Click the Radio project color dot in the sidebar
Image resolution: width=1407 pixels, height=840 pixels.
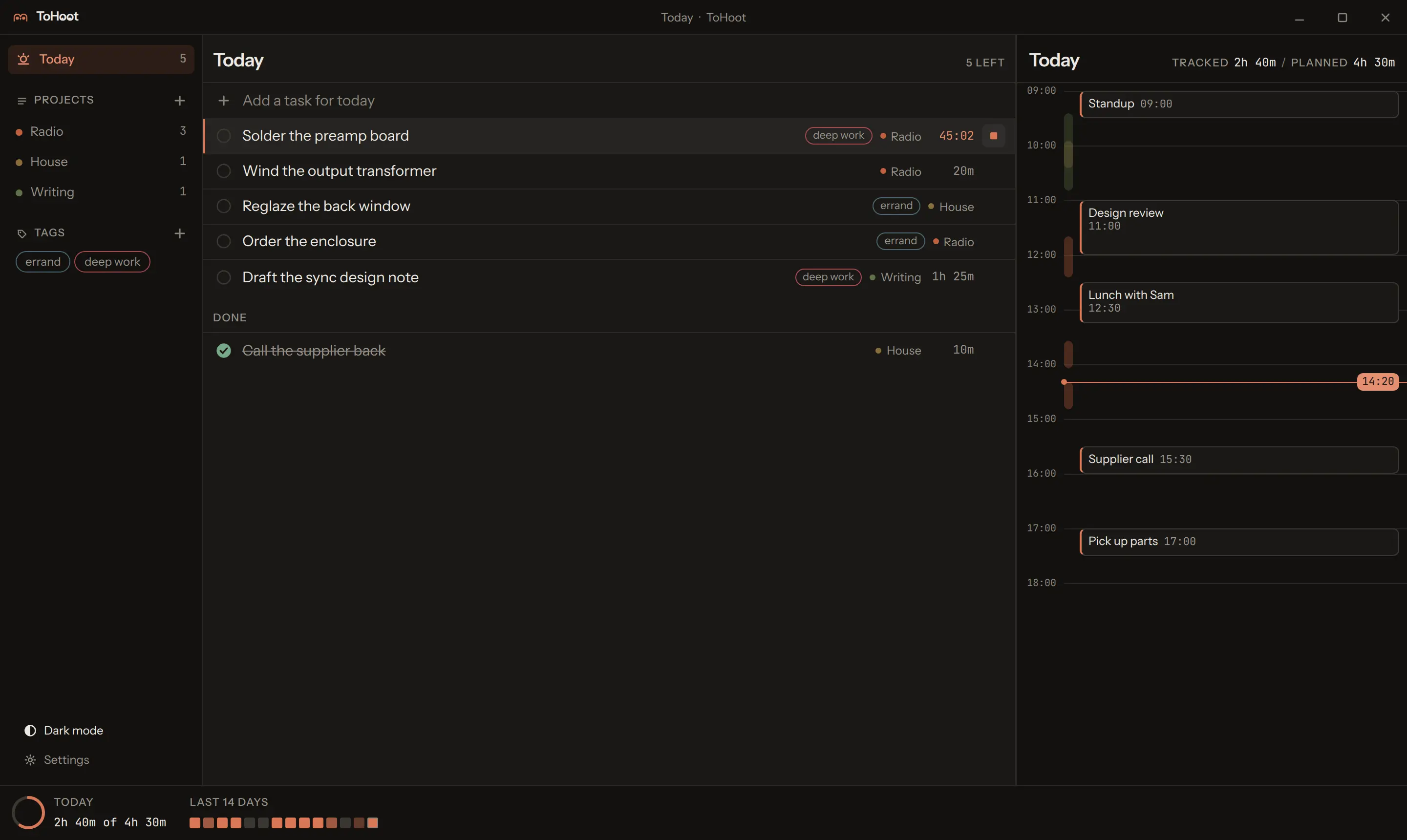pos(19,132)
